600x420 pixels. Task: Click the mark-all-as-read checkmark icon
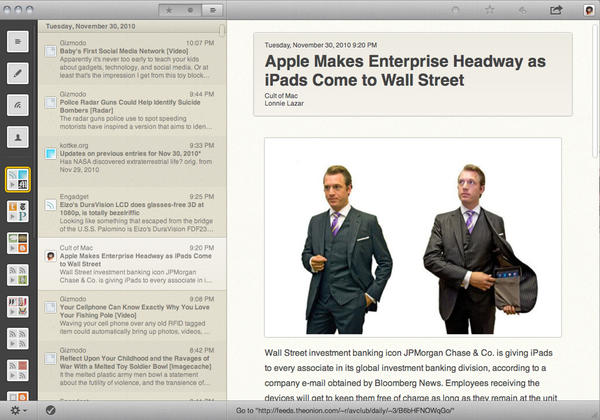click(x=50, y=410)
